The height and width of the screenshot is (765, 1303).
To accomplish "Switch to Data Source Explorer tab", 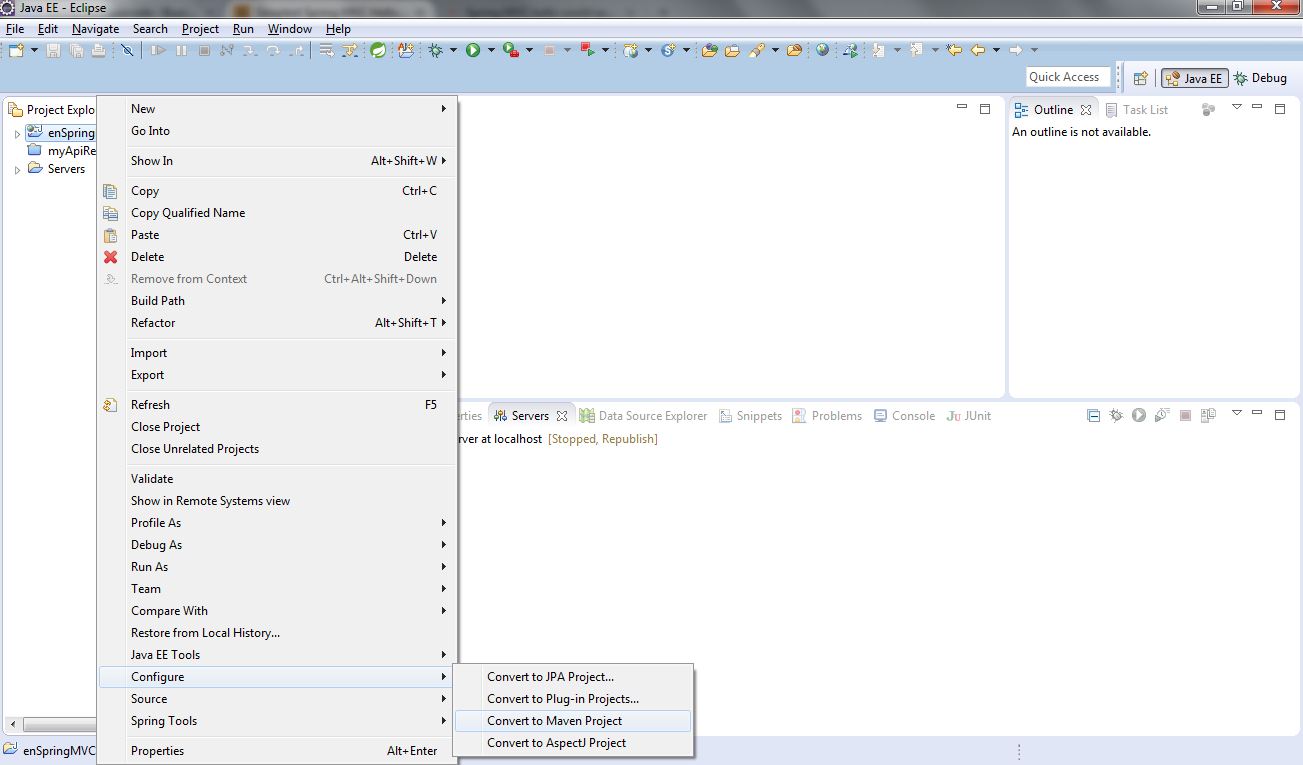I will click(643, 416).
